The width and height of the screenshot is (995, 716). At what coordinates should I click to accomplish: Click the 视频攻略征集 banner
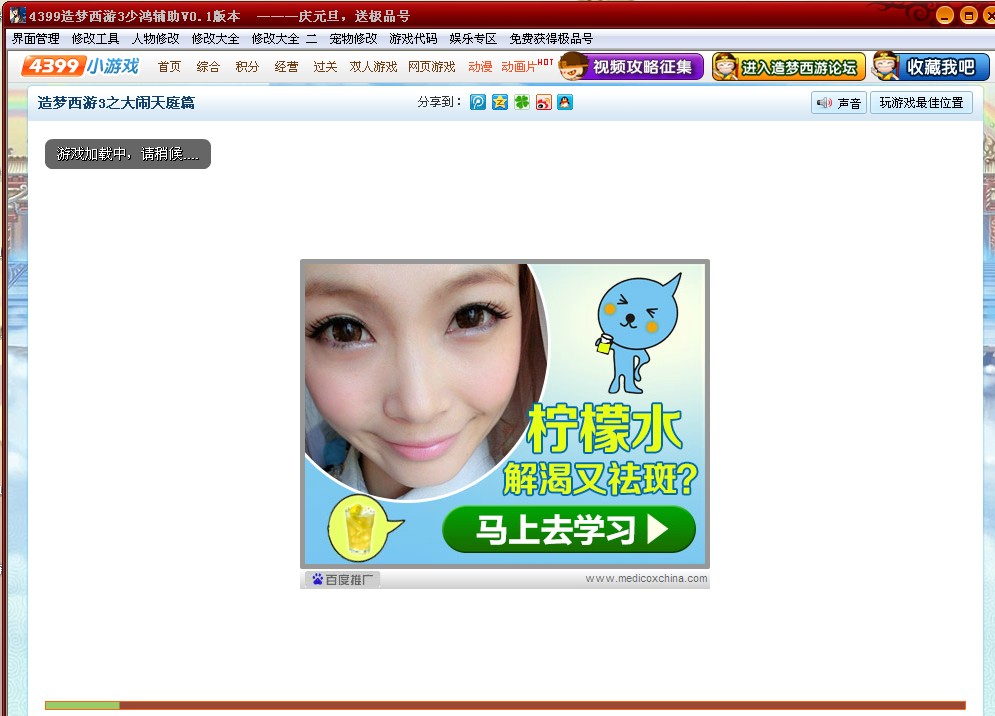coord(631,67)
